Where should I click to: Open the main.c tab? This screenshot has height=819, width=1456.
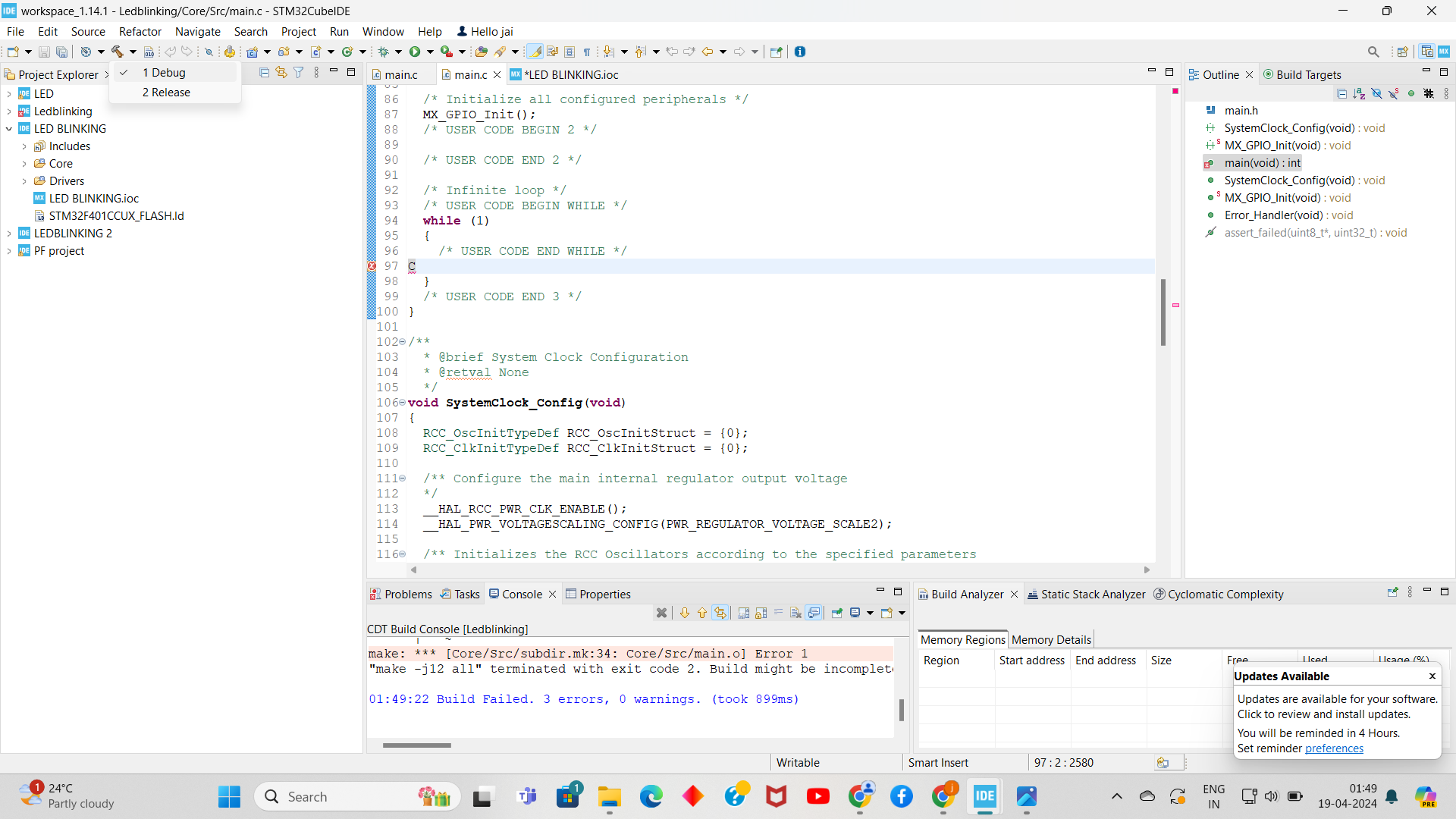point(397,74)
